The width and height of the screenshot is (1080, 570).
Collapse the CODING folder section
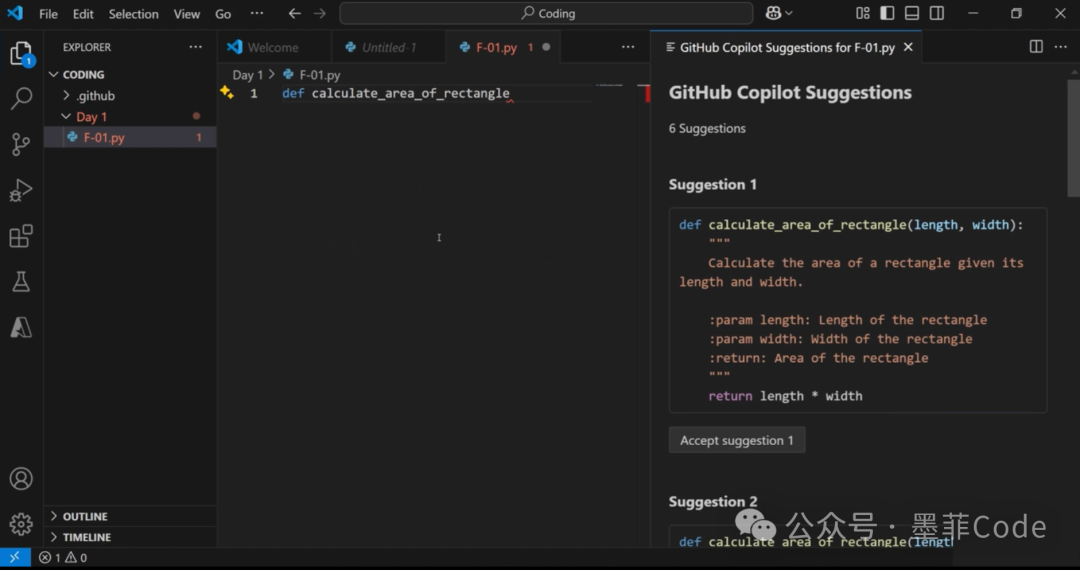pos(131,74)
